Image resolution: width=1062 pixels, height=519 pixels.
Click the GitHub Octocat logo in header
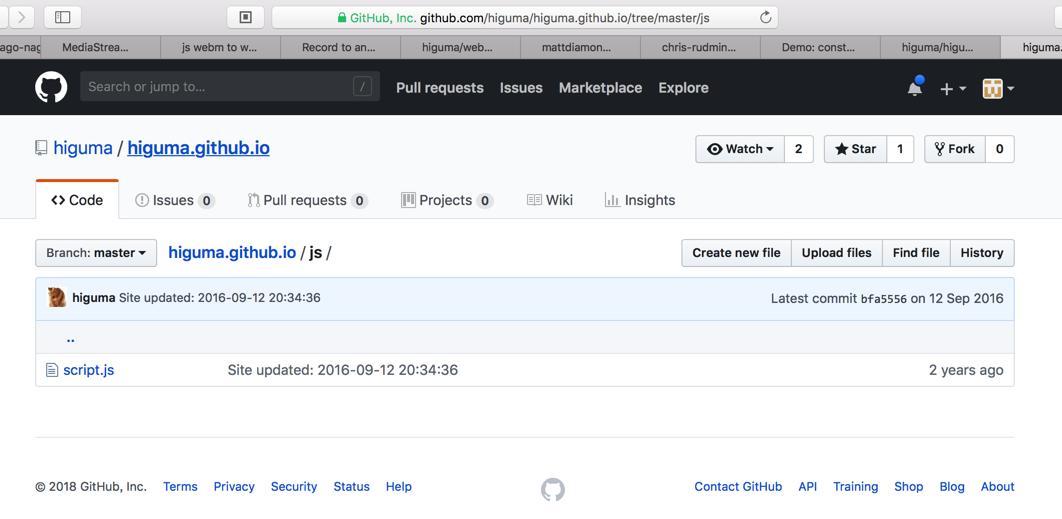(51, 88)
